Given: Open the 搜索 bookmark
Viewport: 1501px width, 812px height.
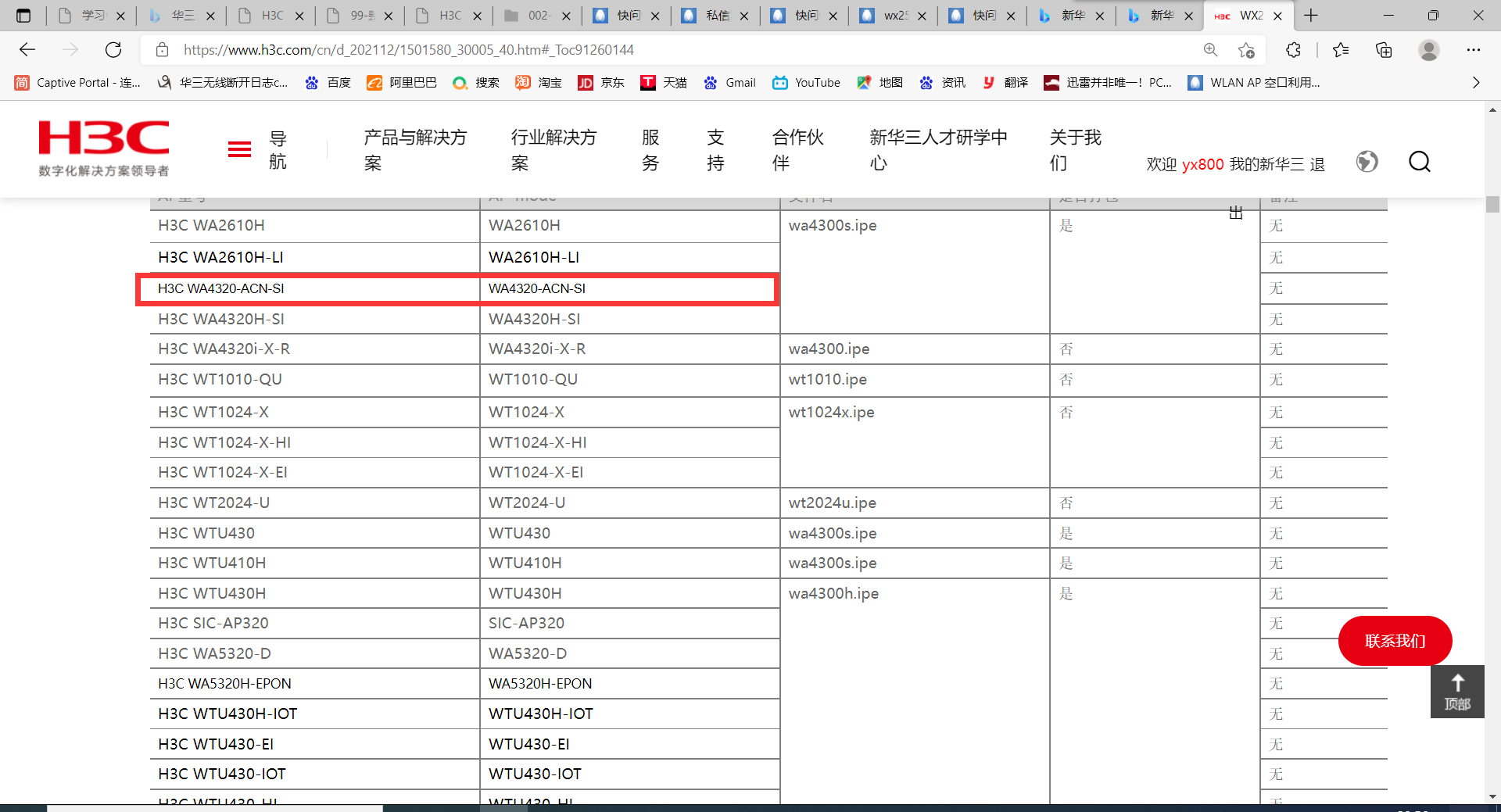Looking at the screenshot, I should 476,83.
